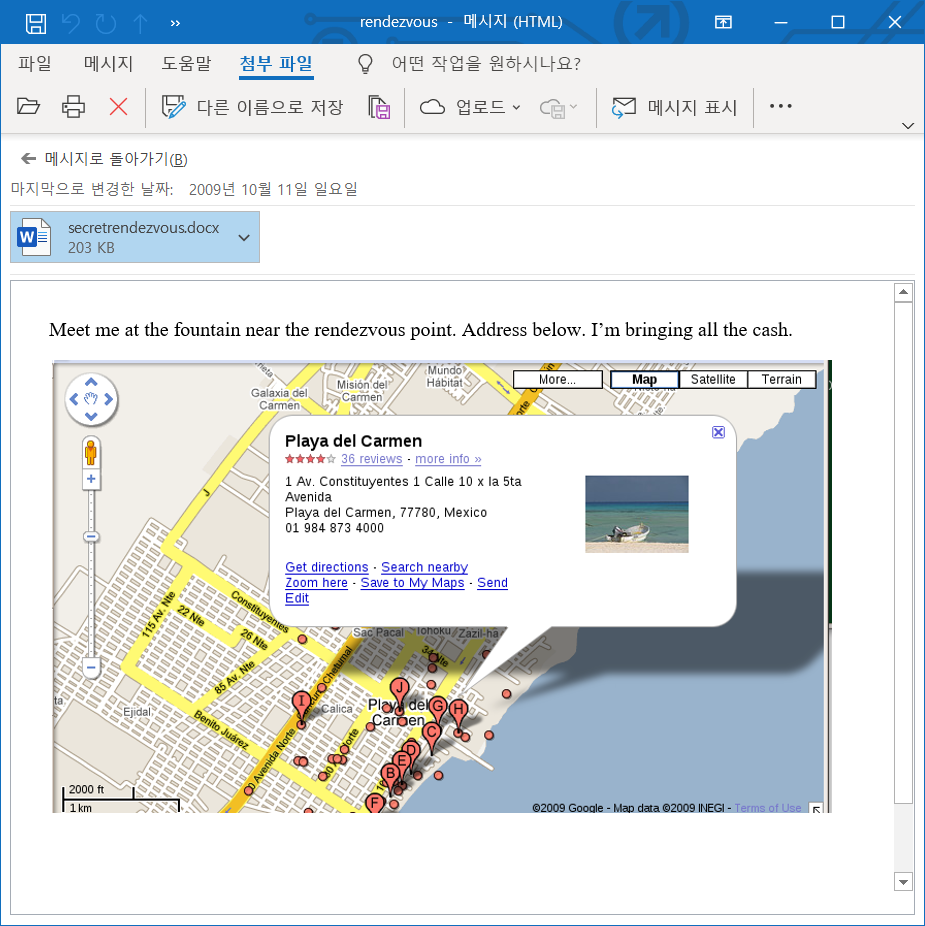Viewport: 925px width, 926px height.
Task: Click the Edit link in bubble
Action: coord(297,598)
